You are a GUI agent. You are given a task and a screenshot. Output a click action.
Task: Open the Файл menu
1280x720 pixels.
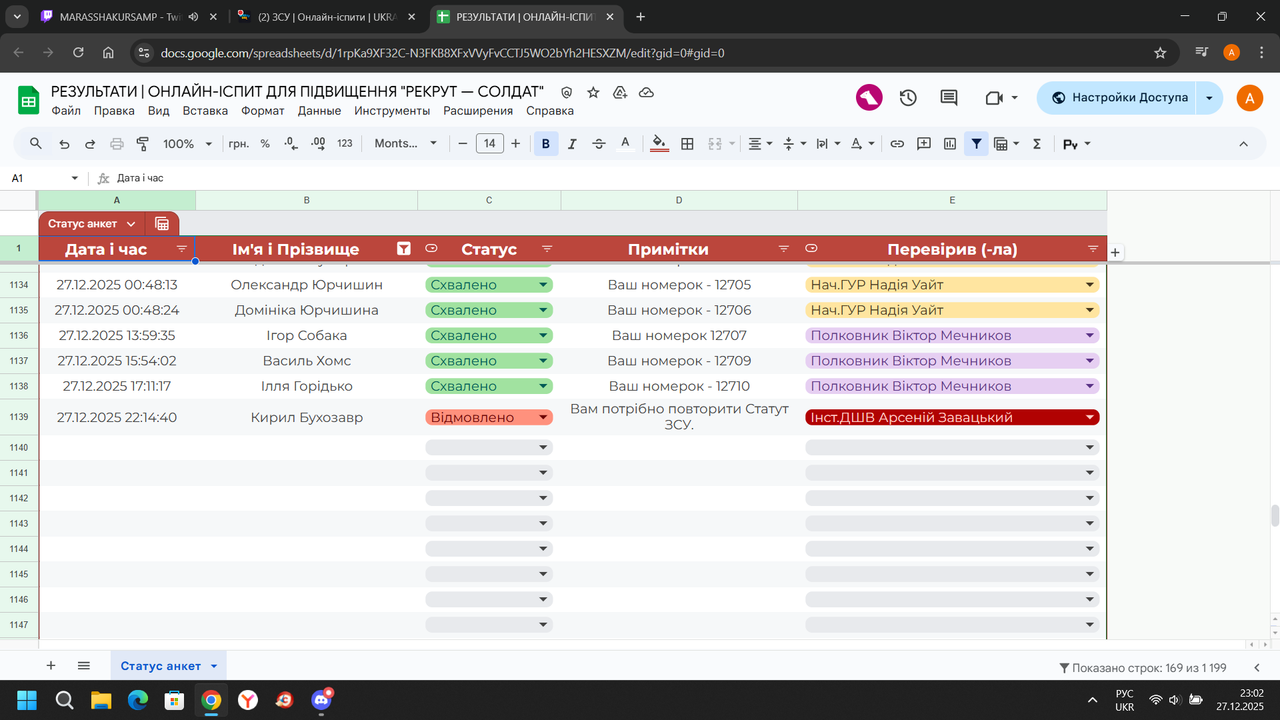point(66,111)
